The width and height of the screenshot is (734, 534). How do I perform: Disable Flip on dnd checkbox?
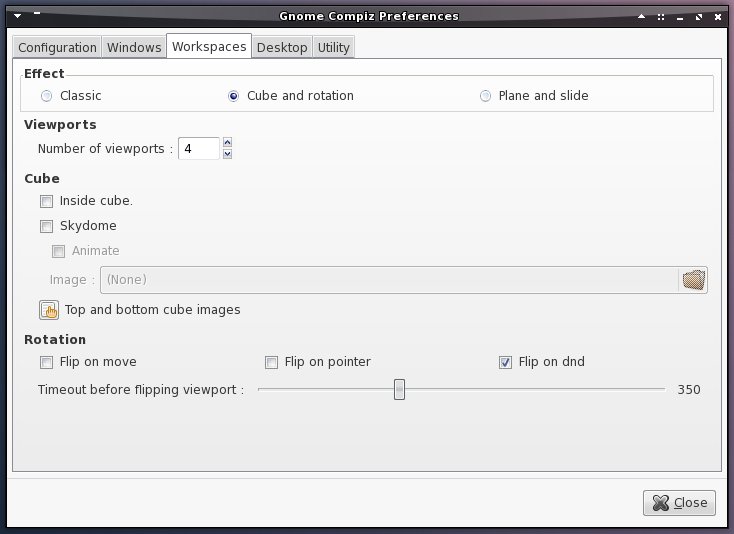[505, 362]
